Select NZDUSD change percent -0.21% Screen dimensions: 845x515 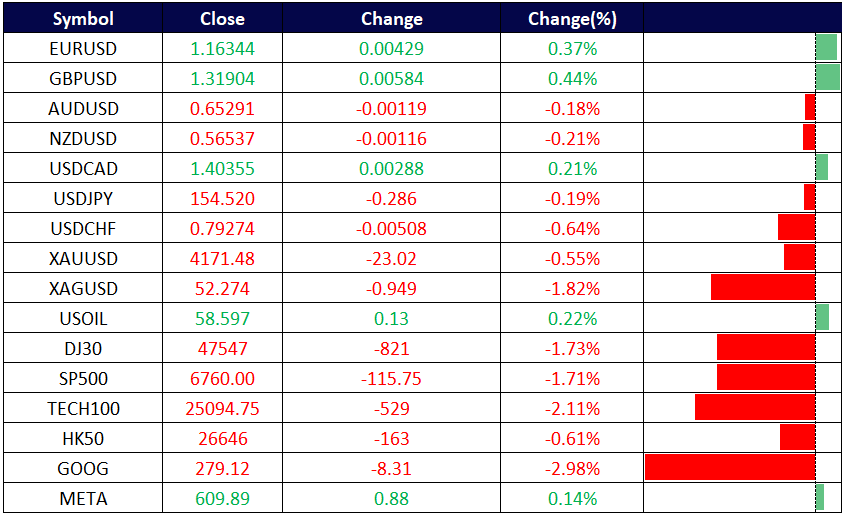(572, 138)
